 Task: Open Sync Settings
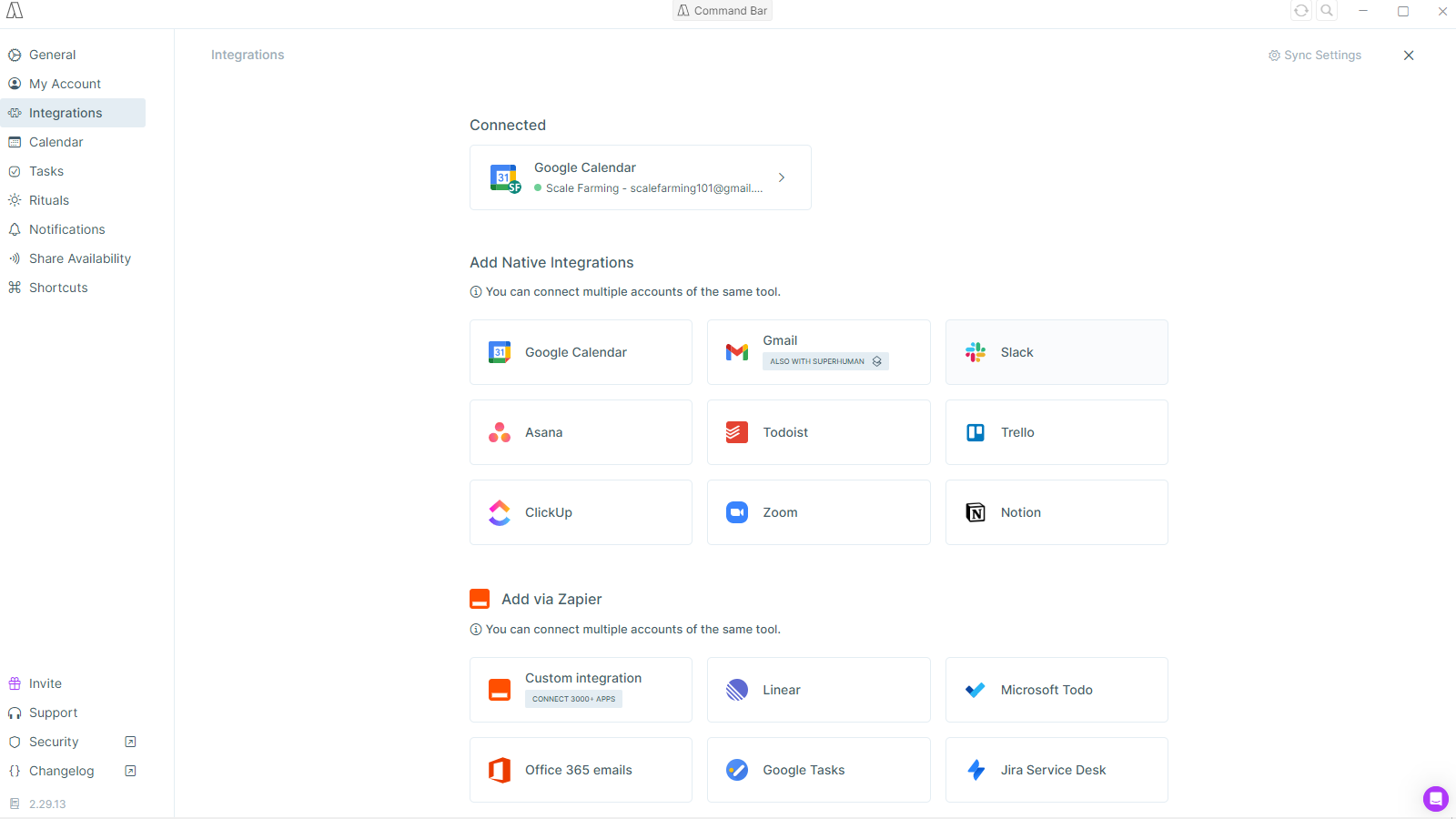pos(1315,56)
